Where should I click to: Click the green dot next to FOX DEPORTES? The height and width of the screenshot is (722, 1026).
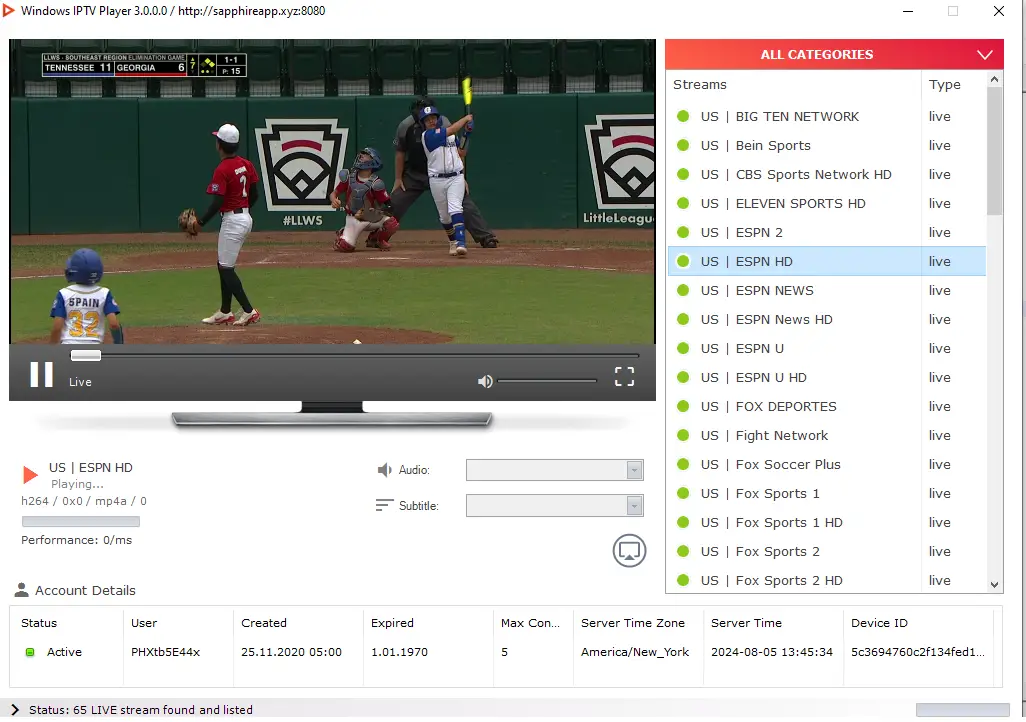tap(683, 406)
